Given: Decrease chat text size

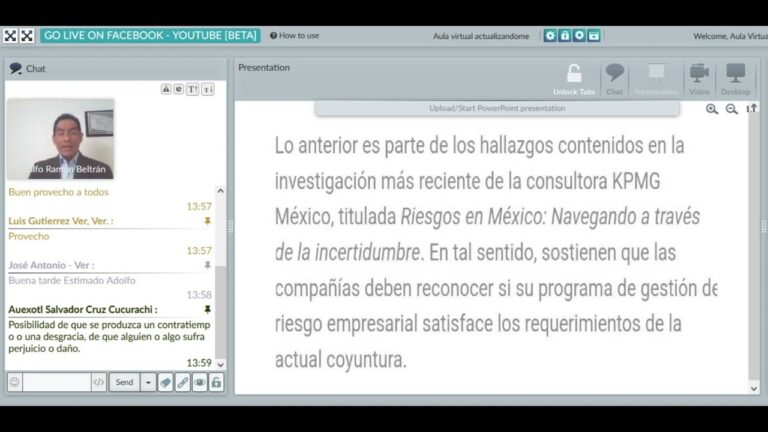Looking at the screenshot, I should pyautogui.click(x=208, y=89).
